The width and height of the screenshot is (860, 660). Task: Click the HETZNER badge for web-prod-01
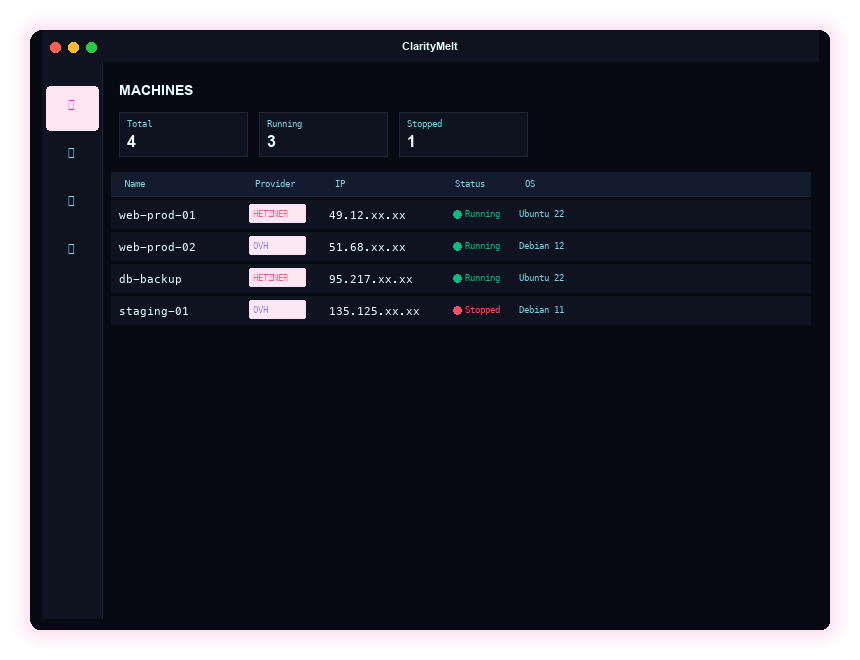(278, 214)
